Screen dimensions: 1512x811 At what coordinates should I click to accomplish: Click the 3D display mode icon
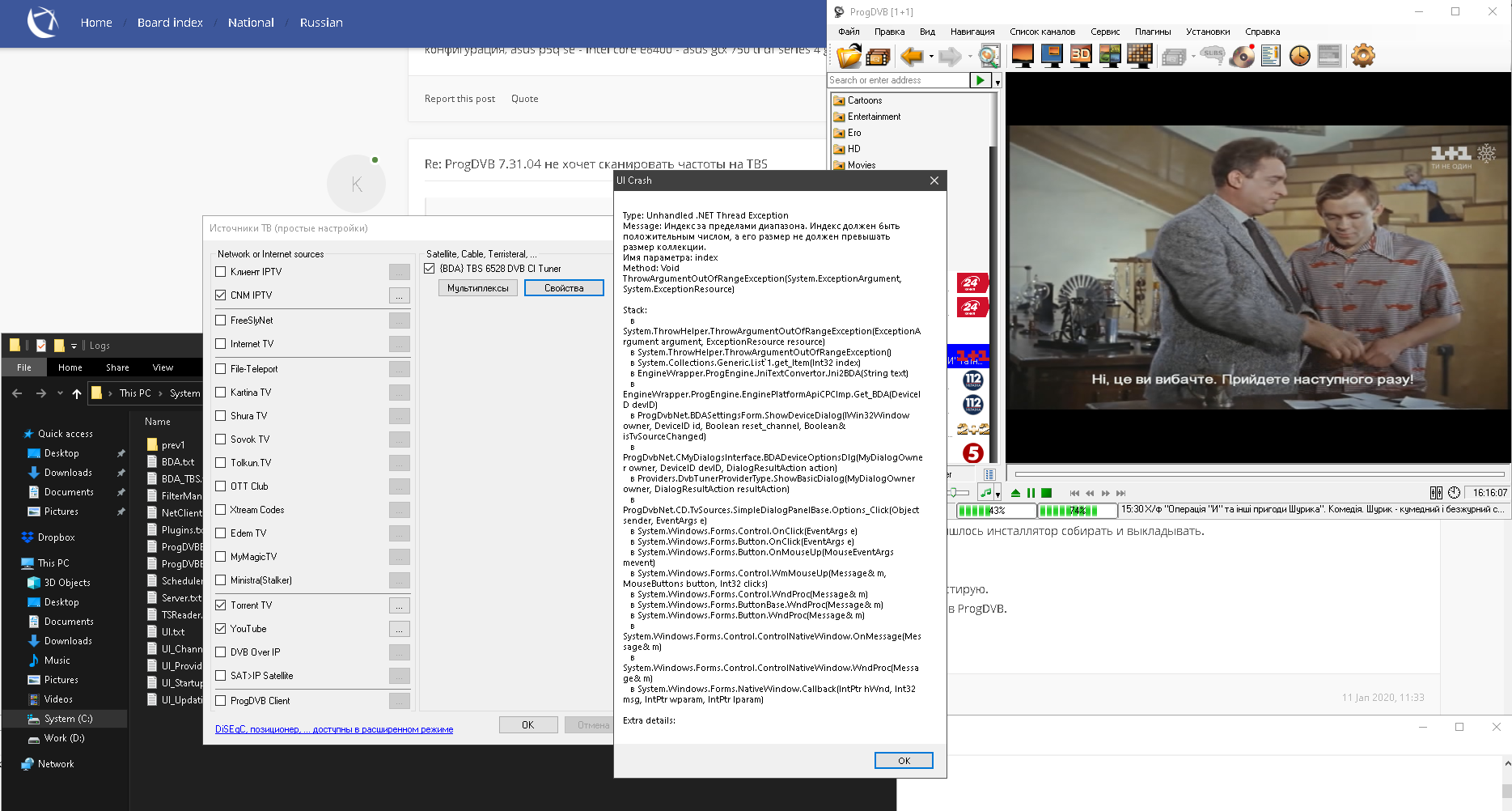click(x=1081, y=55)
